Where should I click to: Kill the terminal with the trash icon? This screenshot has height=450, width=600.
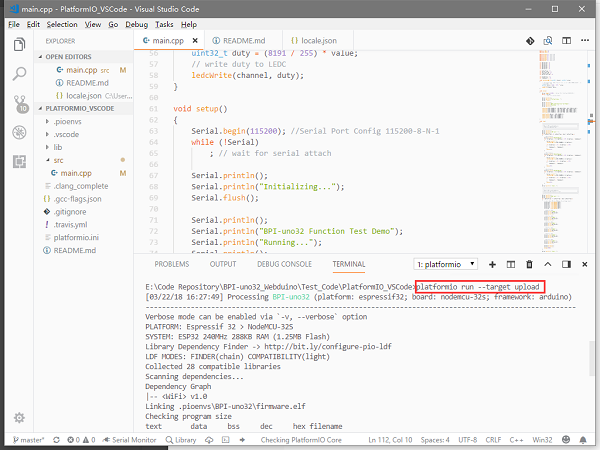click(x=528, y=264)
